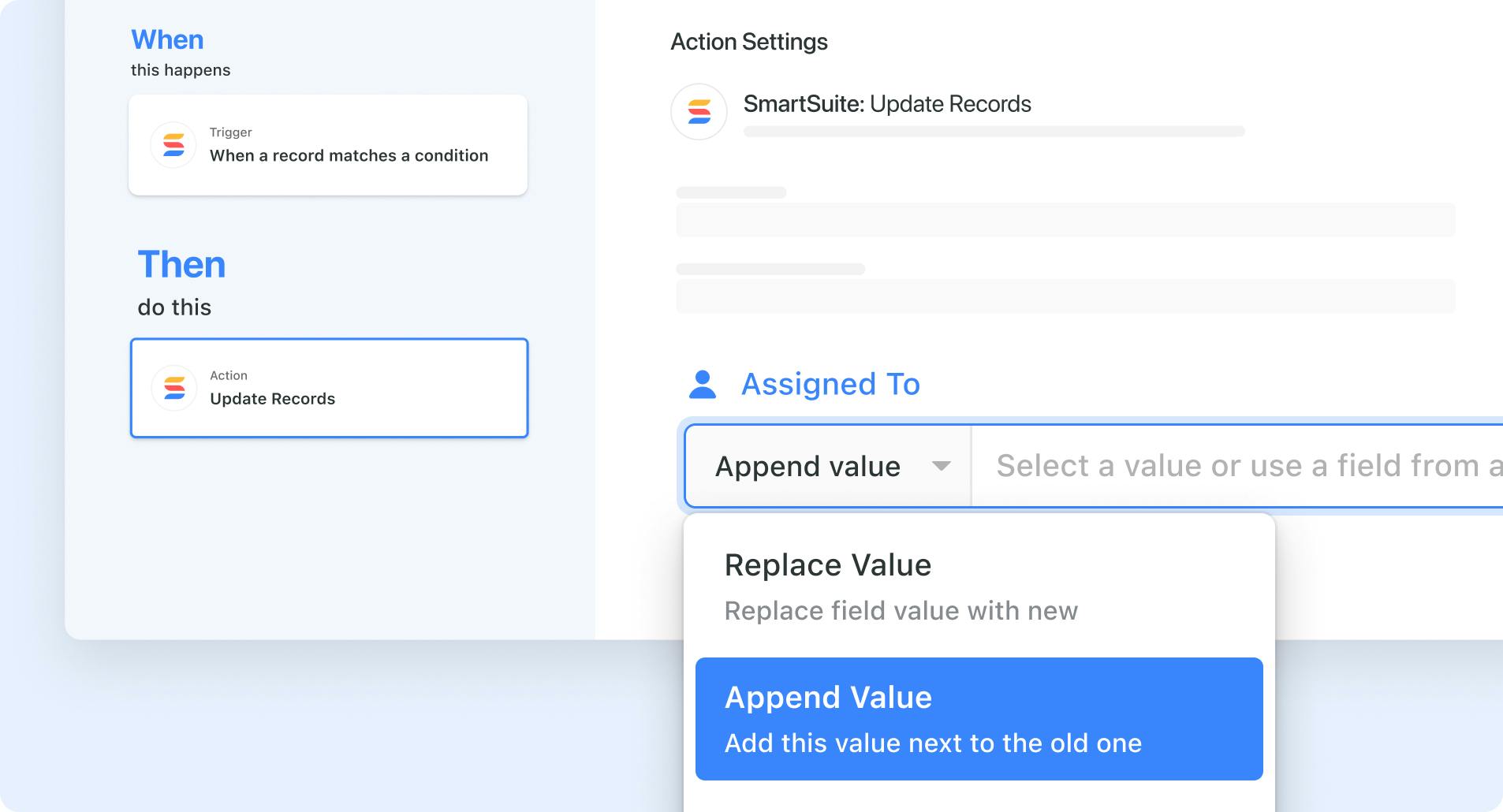Focus the 'Select a value or use a field' input
This screenshot has height=812, width=1503.
pyautogui.click(x=1238, y=466)
